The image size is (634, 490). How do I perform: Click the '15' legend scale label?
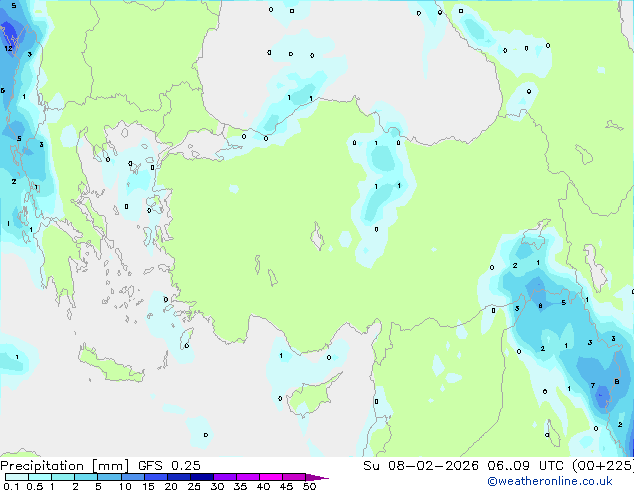coord(148,486)
